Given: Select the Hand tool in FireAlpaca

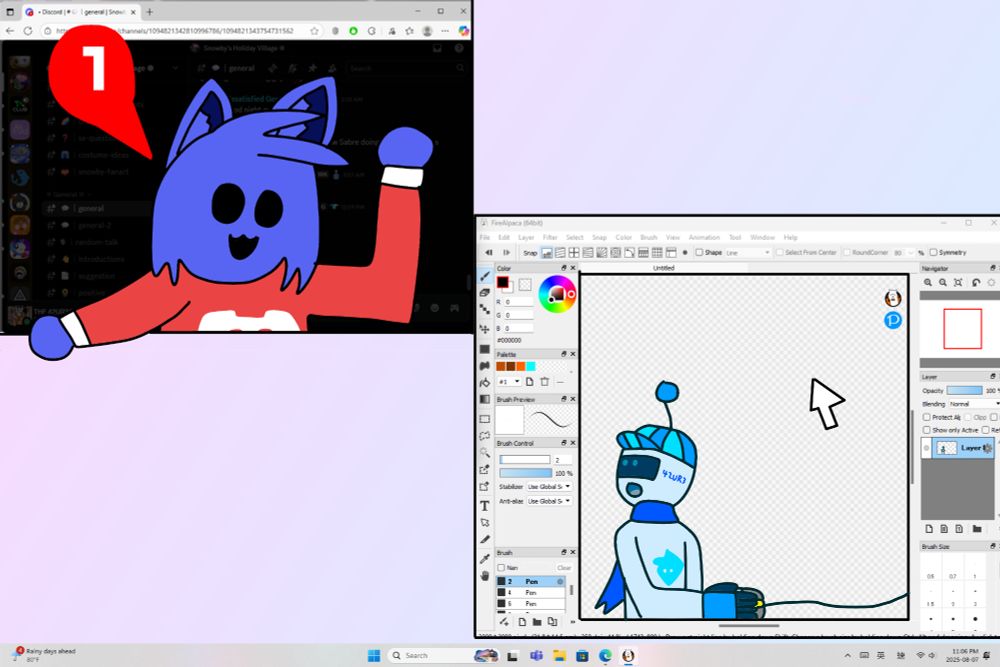Looking at the screenshot, I should (485, 576).
